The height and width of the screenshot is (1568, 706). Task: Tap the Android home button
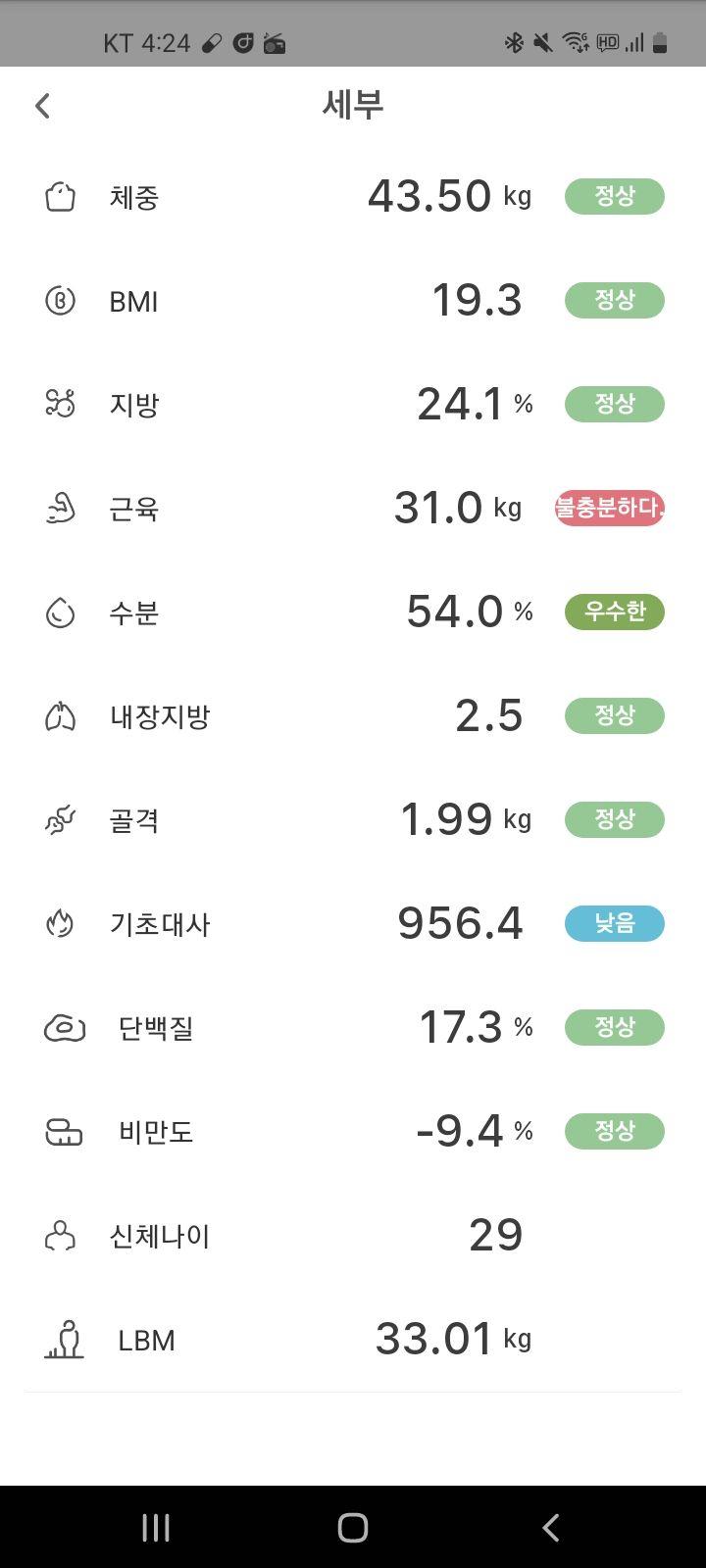click(353, 1527)
